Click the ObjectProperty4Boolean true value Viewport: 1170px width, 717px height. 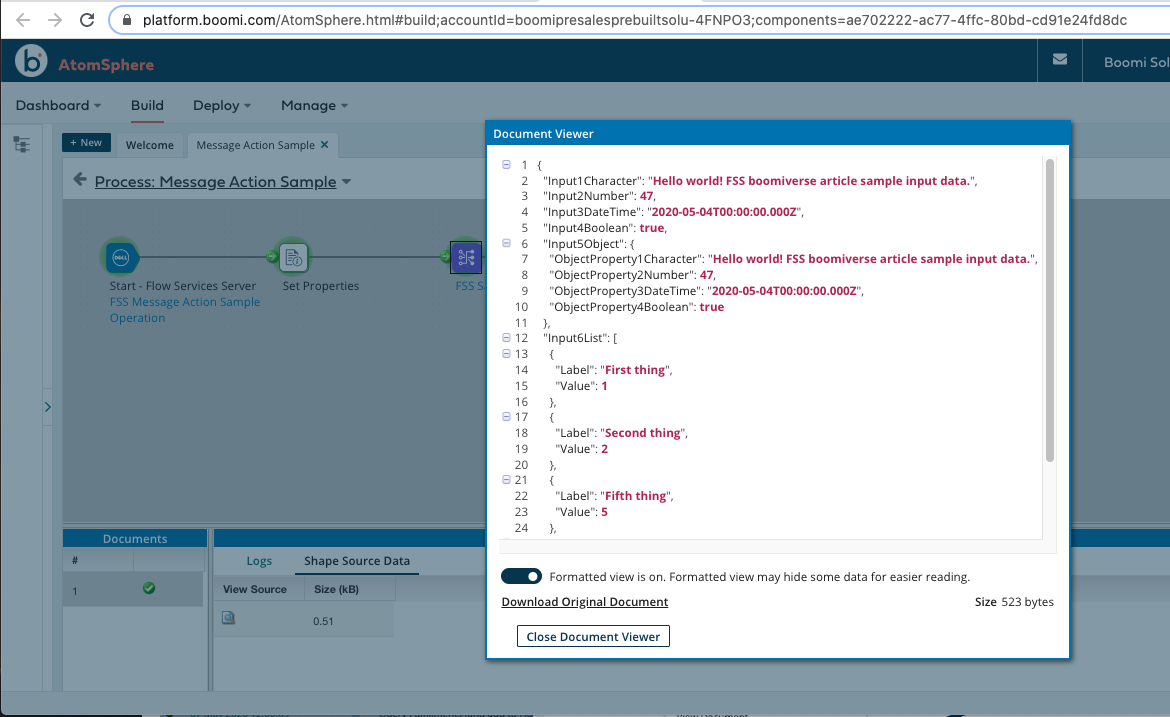(x=712, y=307)
